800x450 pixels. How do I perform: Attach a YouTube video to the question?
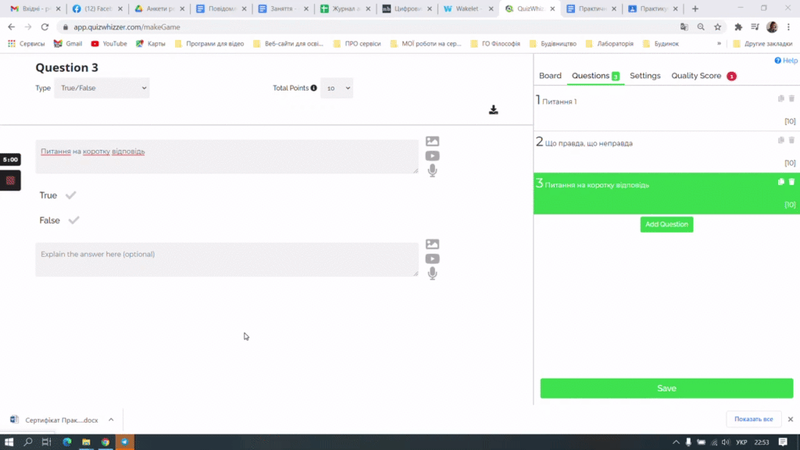(x=432, y=156)
